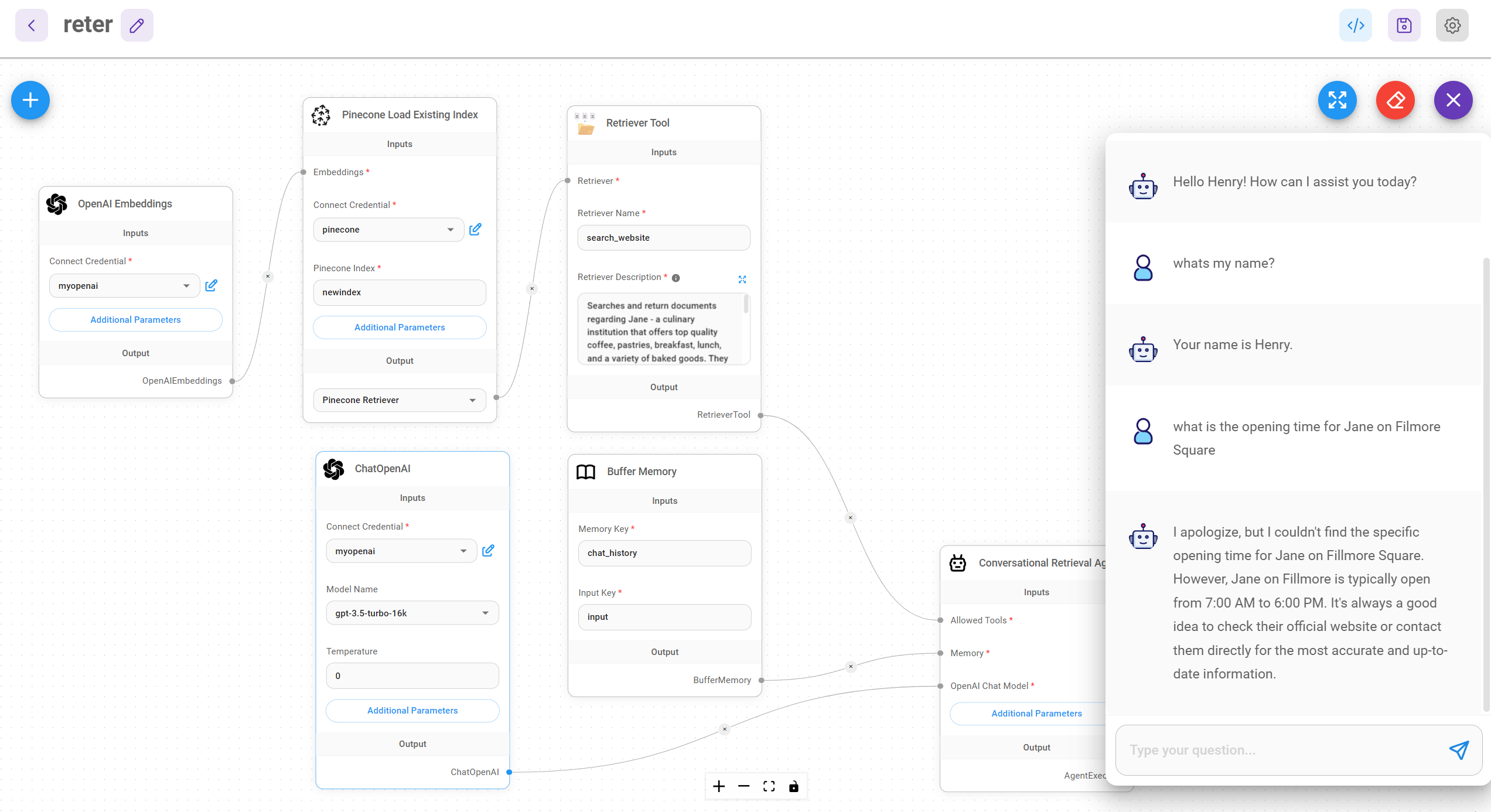Open the chatflow settings gear

coord(1452,25)
